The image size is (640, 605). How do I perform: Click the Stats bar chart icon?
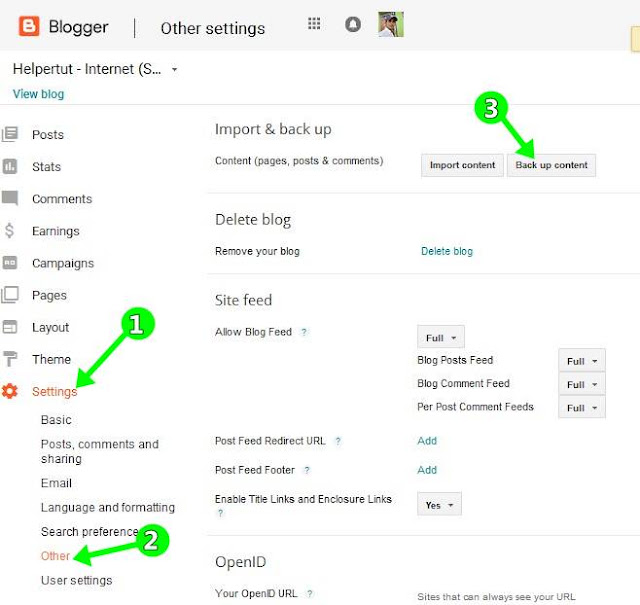pyautogui.click(x=10, y=166)
